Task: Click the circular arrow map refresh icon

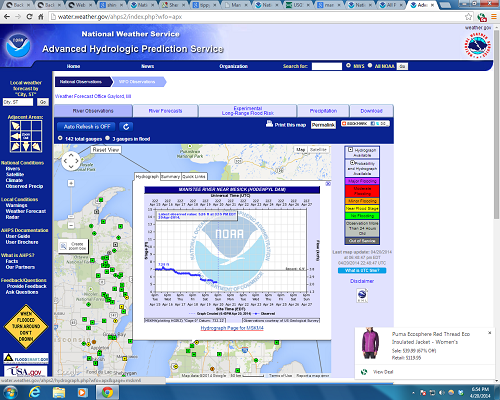Action: pos(126,127)
